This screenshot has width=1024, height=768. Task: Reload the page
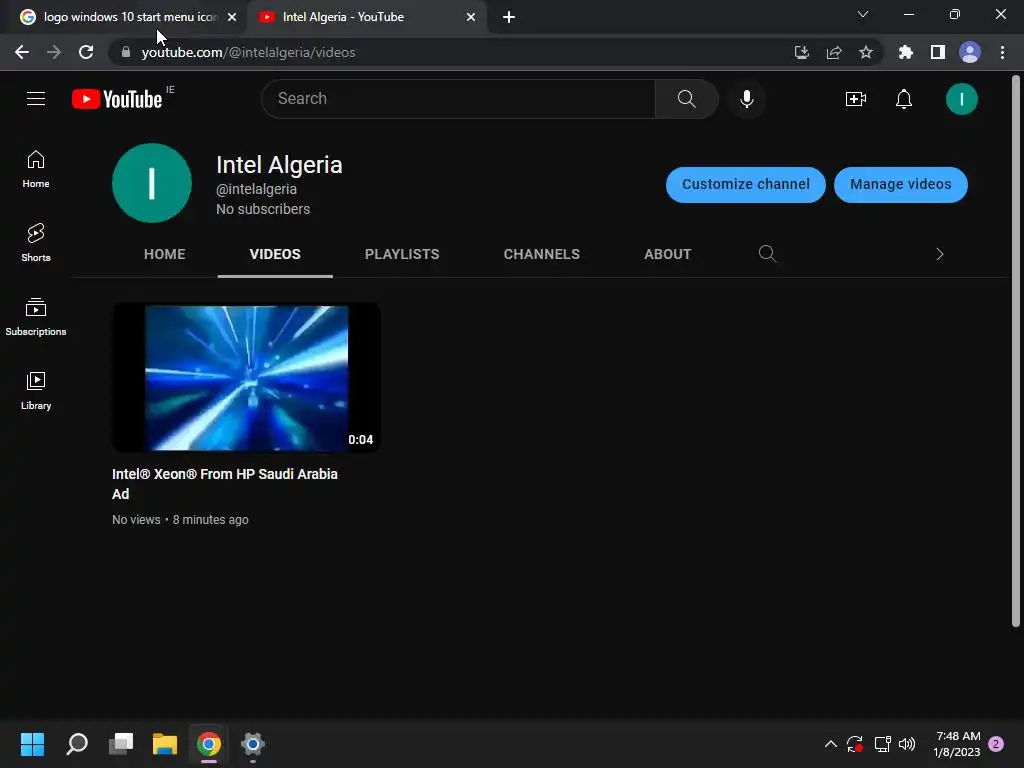click(x=86, y=52)
